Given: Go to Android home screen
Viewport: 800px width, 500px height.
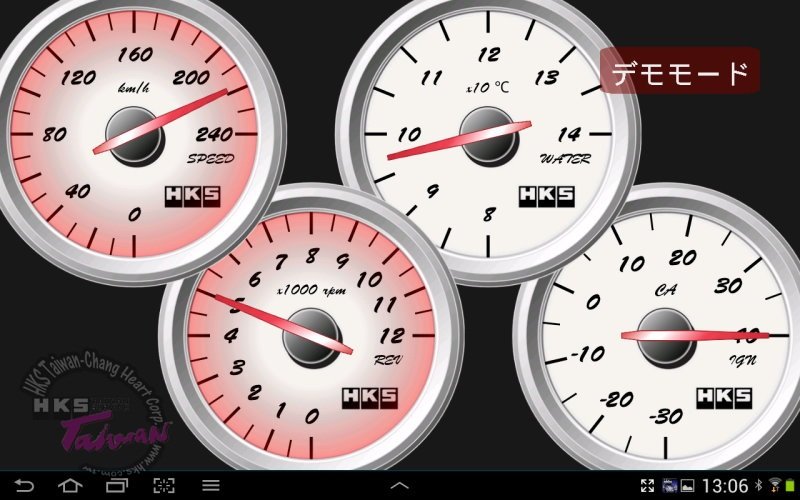Looking at the screenshot, I should (70, 485).
